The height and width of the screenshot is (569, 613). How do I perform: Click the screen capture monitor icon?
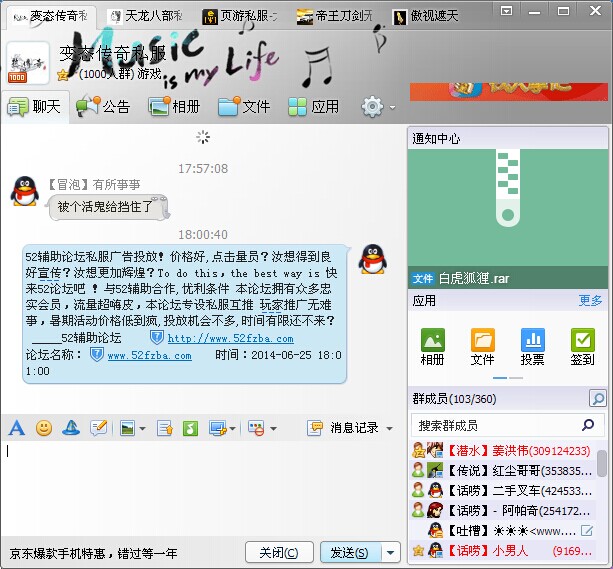click(218, 429)
